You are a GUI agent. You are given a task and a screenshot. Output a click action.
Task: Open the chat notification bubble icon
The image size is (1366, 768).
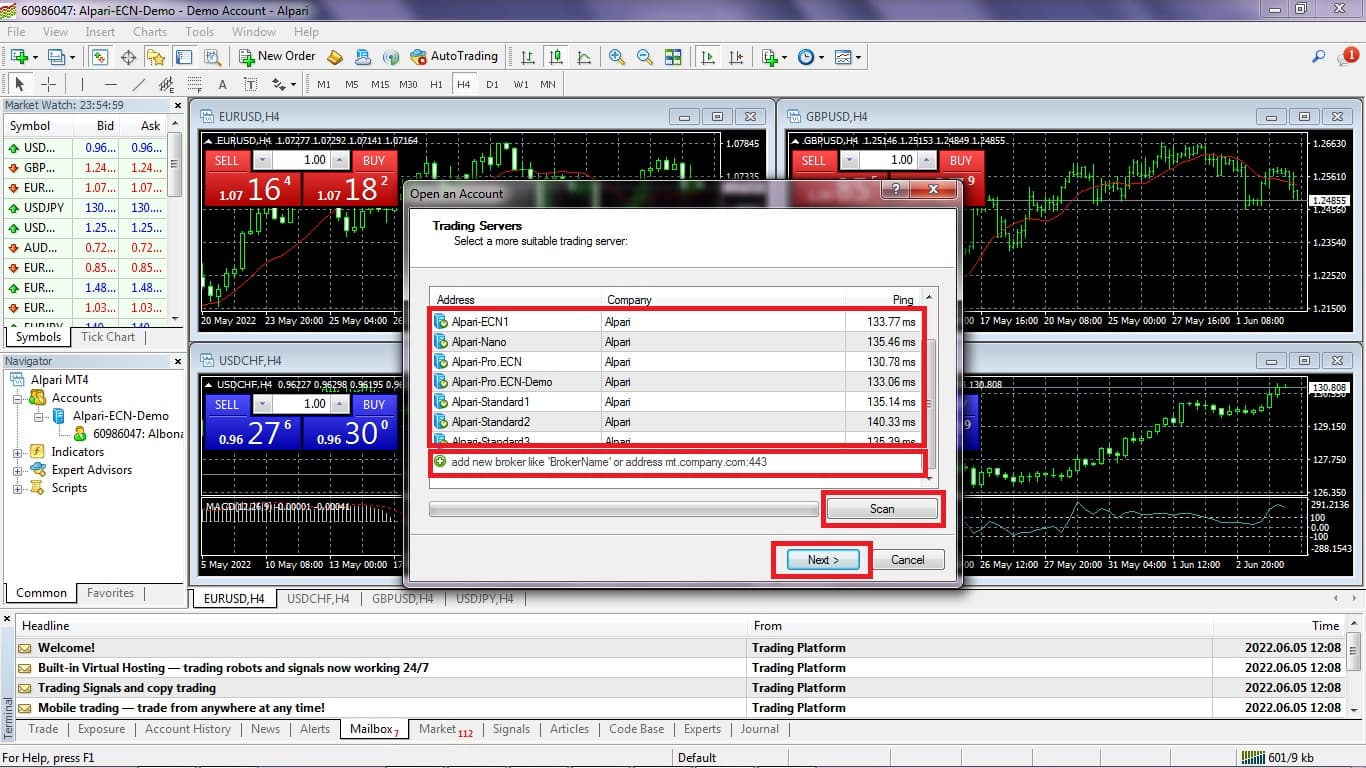pos(1347,57)
